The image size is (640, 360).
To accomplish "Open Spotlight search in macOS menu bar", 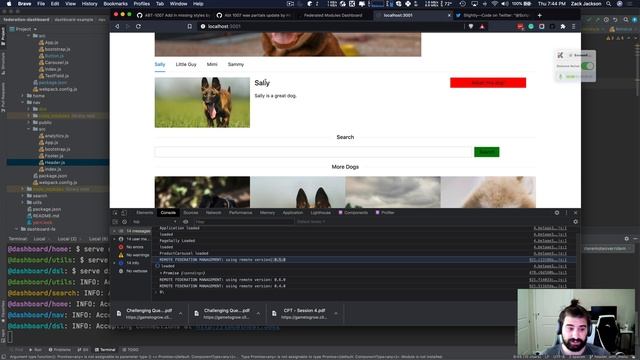I will pyautogui.click(x=609, y=4).
